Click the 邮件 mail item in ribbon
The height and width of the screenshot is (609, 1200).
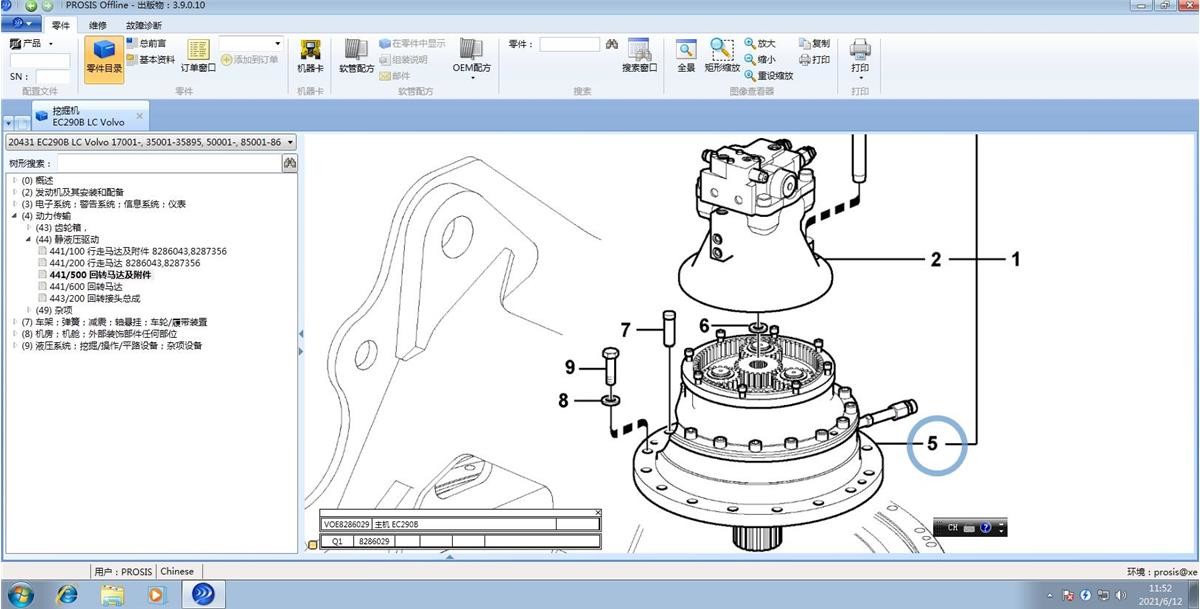pos(394,75)
